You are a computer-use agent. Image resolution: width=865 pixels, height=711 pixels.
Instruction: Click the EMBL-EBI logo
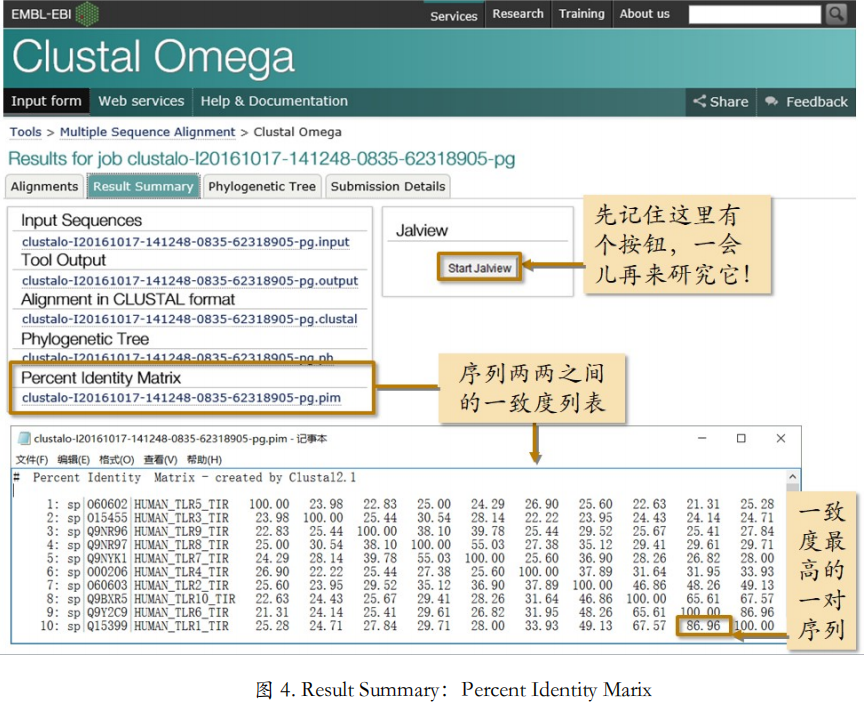pyautogui.click(x=55, y=14)
